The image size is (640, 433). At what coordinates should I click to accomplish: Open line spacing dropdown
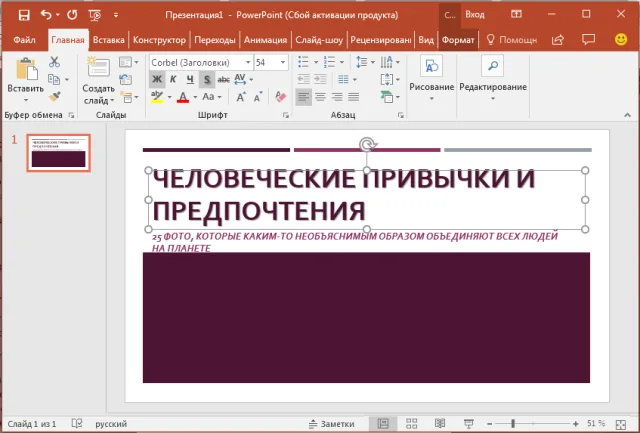tap(365, 62)
